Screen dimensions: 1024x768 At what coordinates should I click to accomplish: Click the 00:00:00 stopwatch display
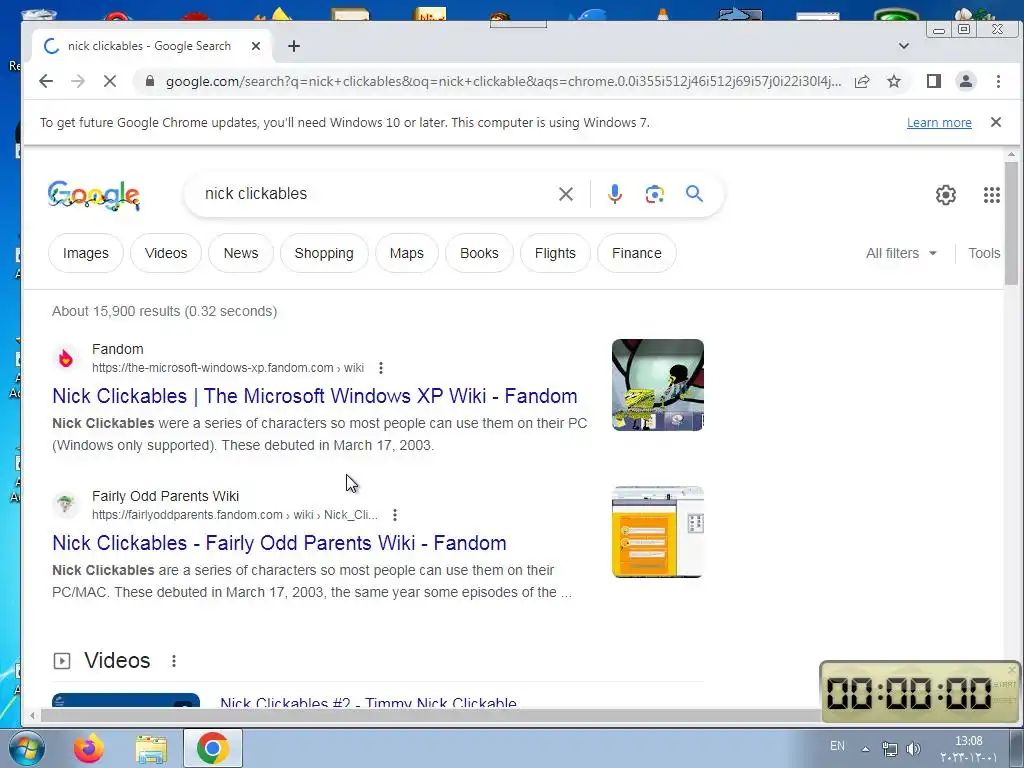tap(909, 693)
